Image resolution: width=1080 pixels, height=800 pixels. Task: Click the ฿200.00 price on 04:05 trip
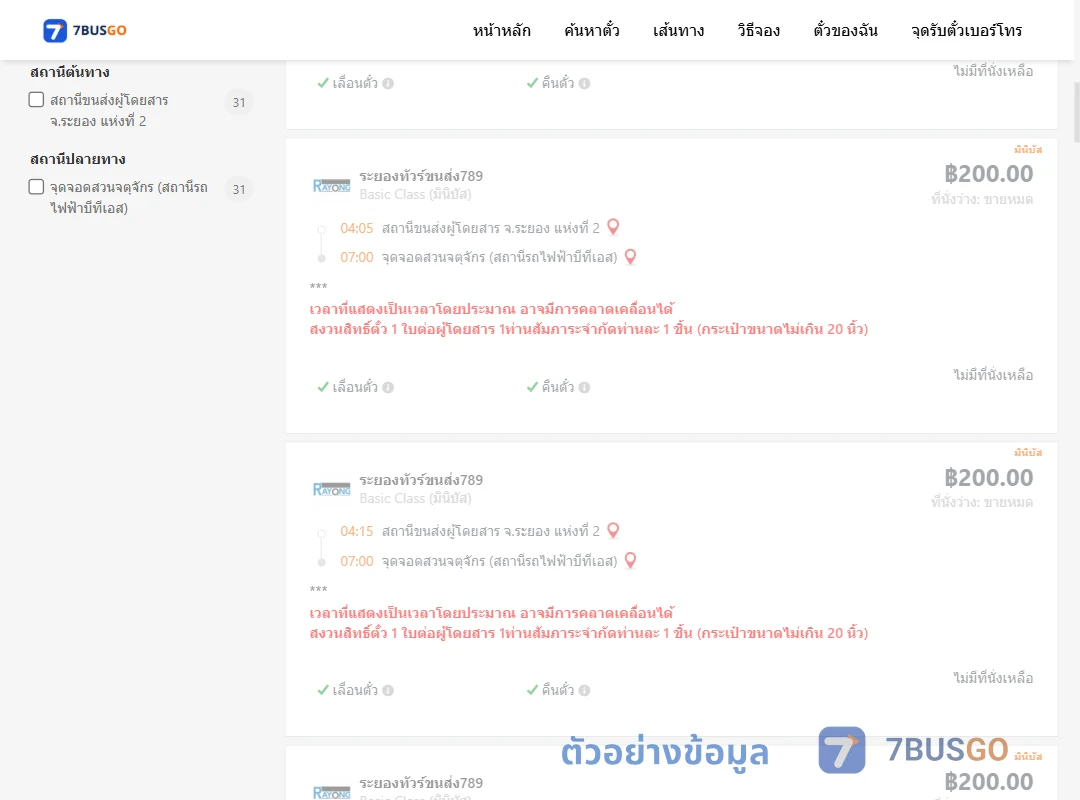(988, 174)
